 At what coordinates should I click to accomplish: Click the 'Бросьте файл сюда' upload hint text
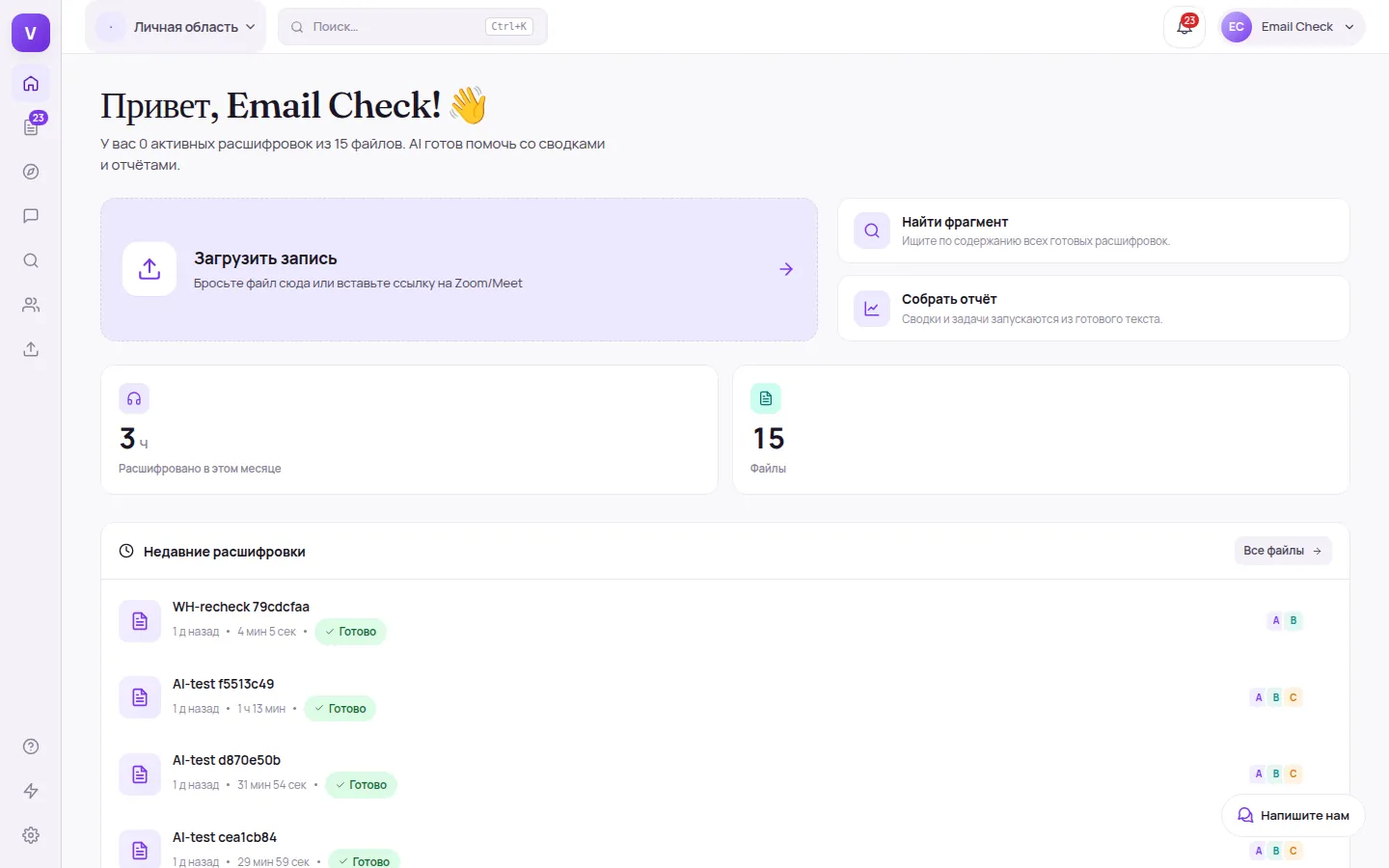(x=358, y=284)
